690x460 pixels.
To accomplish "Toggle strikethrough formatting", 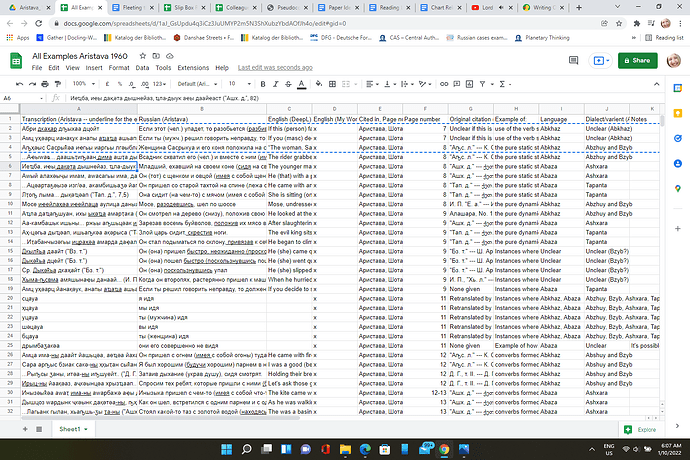I will 288,84.
